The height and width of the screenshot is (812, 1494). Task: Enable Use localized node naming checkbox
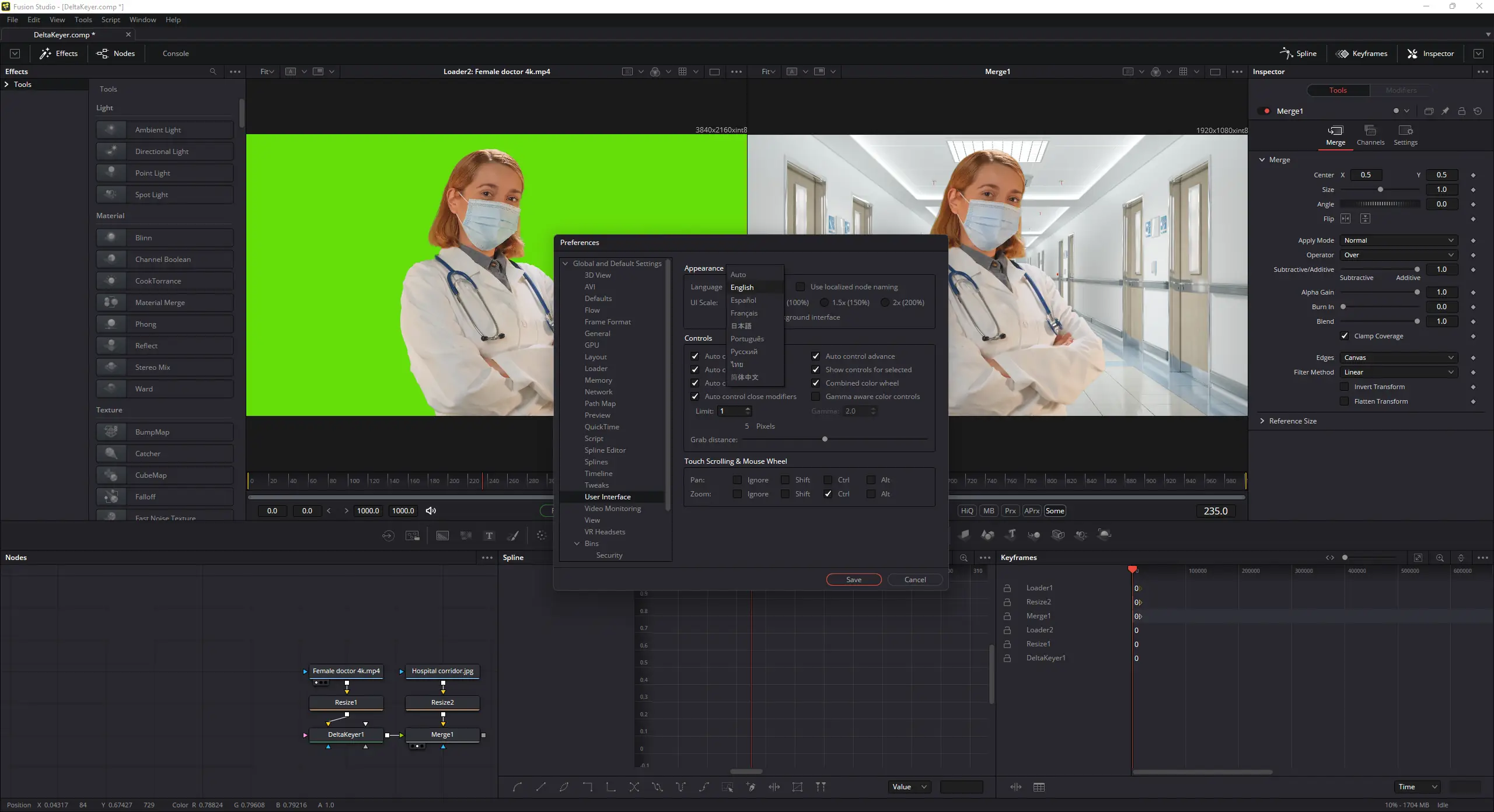click(801, 287)
